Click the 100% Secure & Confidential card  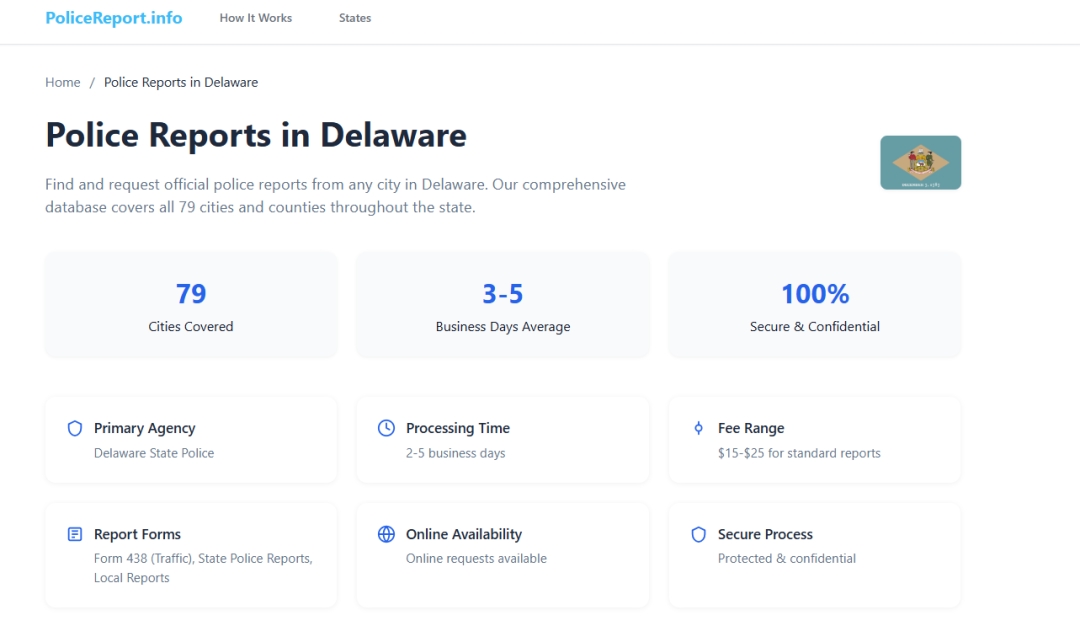click(815, 305)
